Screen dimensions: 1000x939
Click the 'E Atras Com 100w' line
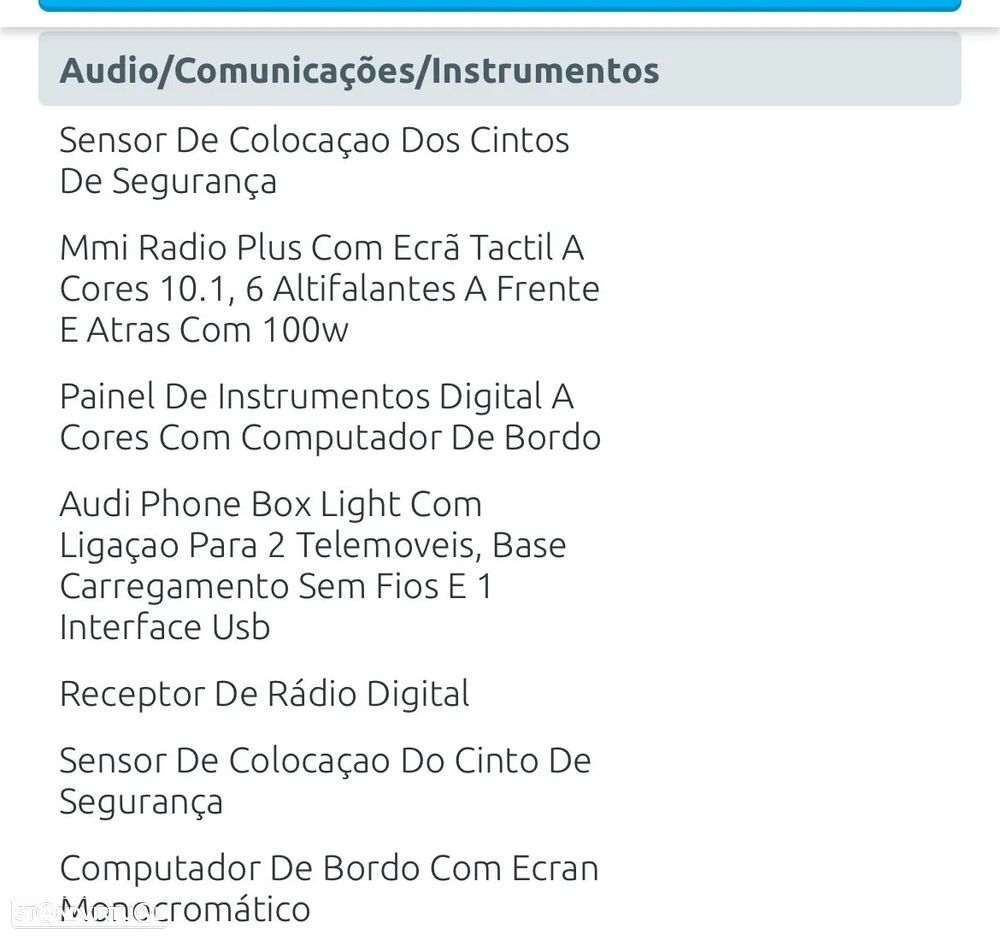pyautogui.click(x=204, y=330)
